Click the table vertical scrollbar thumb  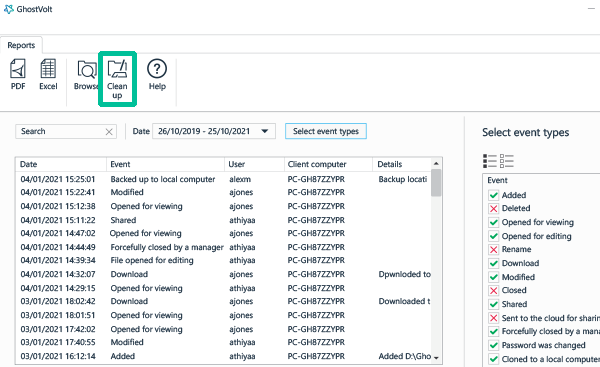(x=436, y=183)
